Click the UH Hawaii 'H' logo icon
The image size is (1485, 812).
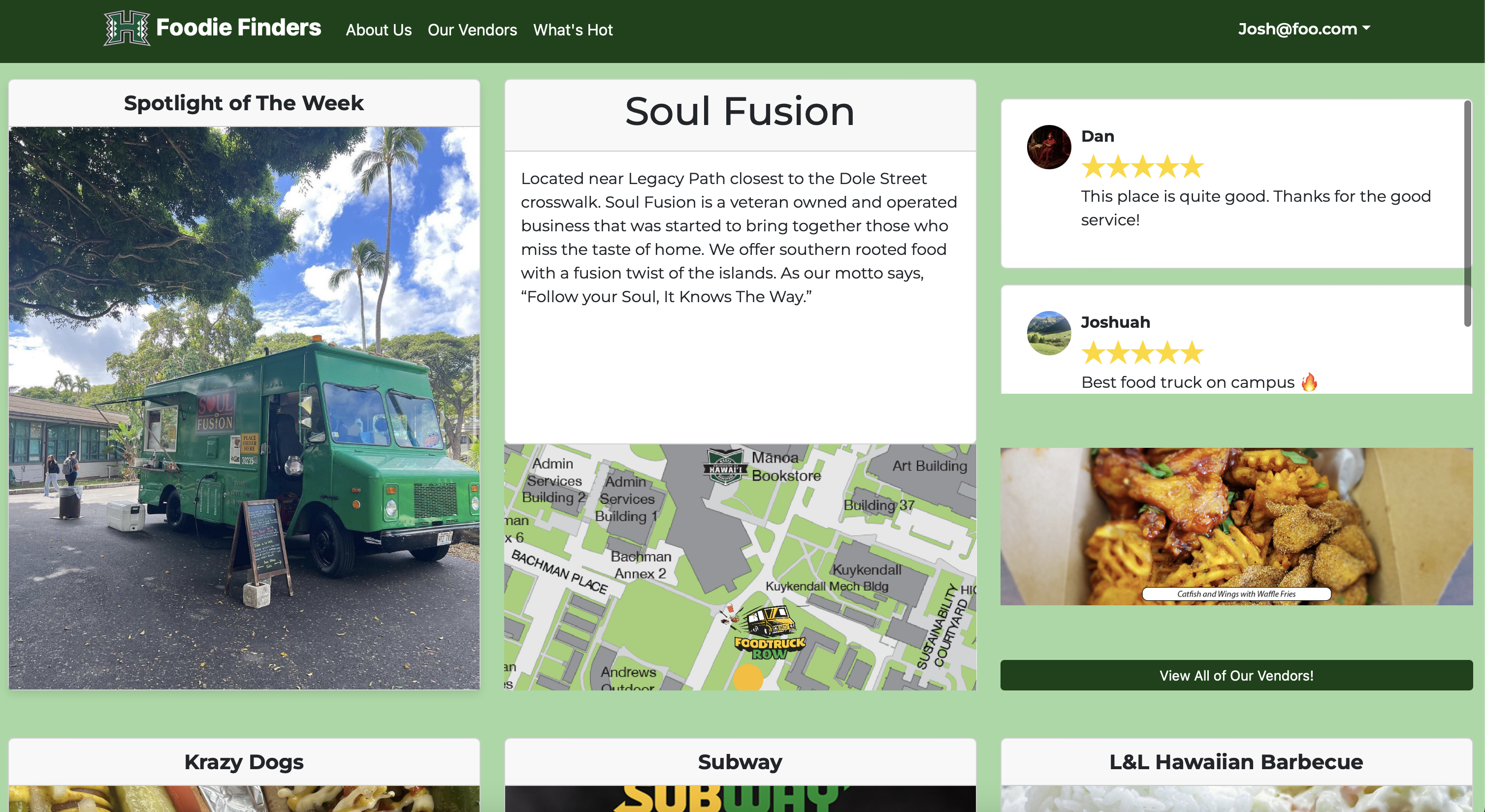coord(127,28)
